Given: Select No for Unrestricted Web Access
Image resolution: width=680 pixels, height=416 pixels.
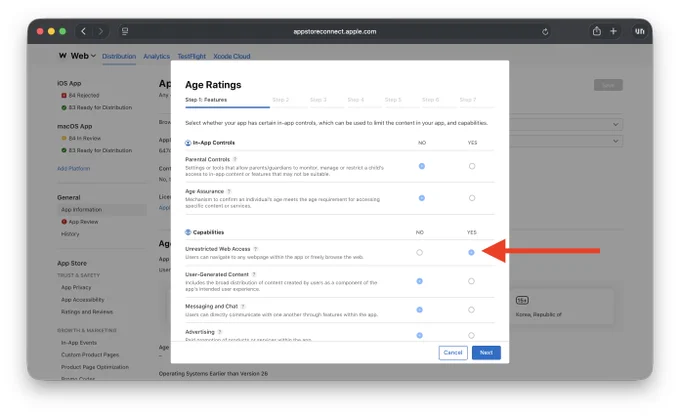Looking at the screenshot, I should (x=419, y=252).
